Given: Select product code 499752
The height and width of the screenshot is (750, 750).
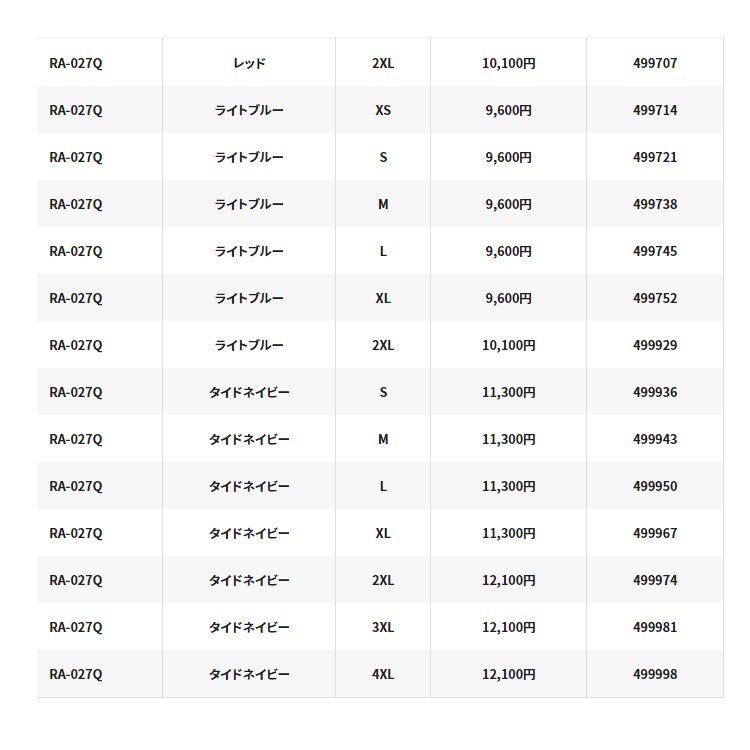Looking at the screenshot, I should [x=655, y=298].
